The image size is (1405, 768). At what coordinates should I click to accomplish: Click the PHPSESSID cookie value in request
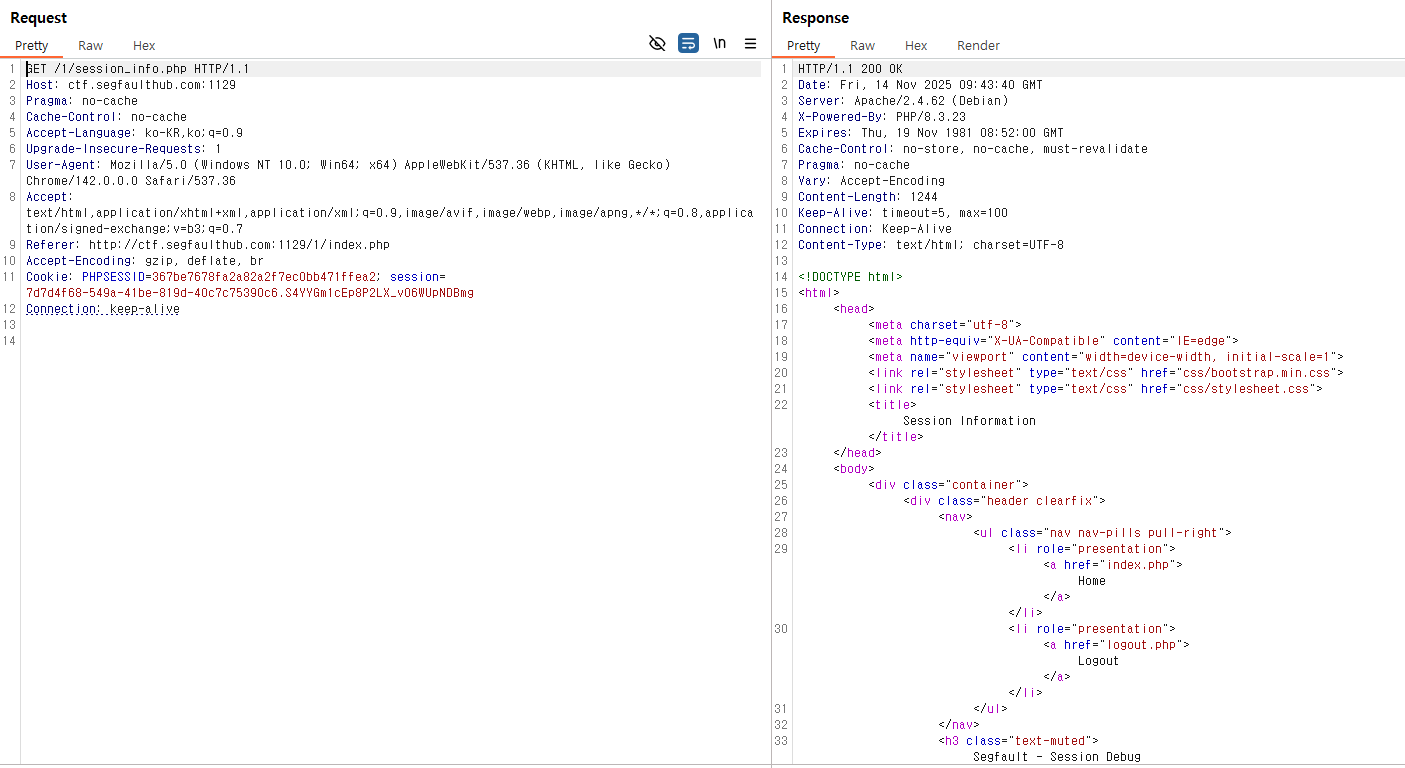click(264, 277)
